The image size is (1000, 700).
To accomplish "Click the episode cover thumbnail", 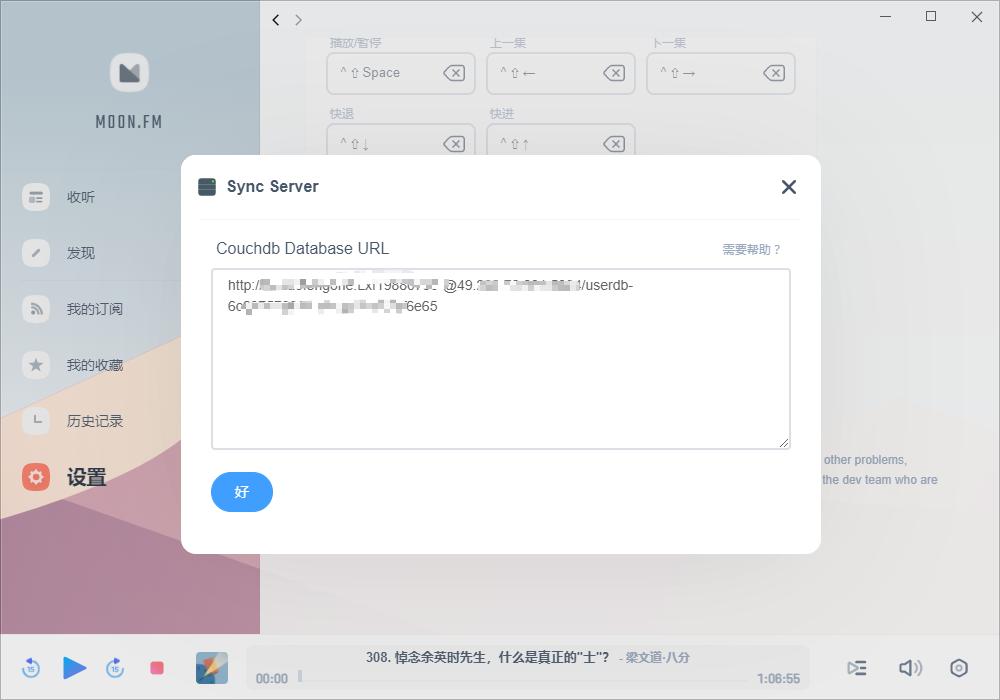I will click(x=212, y=668).
